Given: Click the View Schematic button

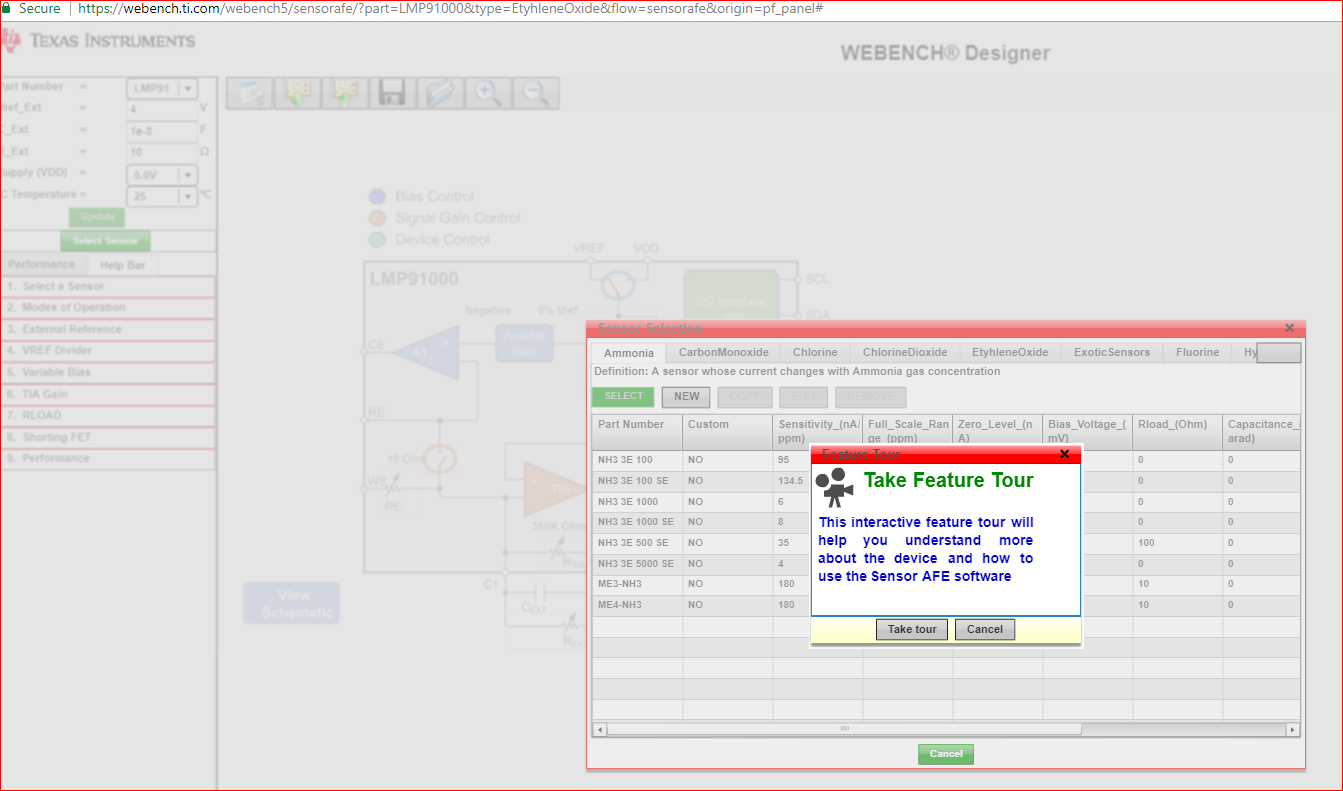Looking at the screenshot, I should (294, 604).
